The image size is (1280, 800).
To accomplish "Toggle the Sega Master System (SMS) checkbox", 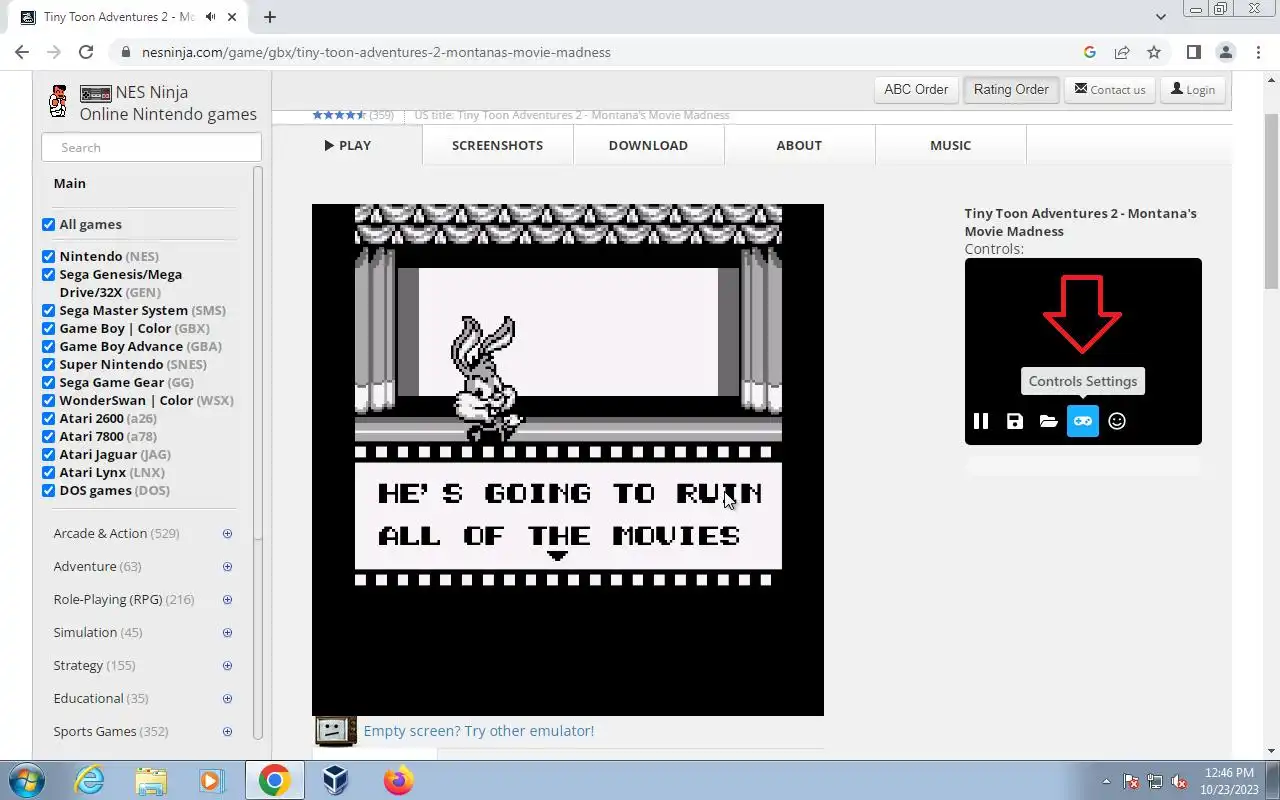I will 48,310.
